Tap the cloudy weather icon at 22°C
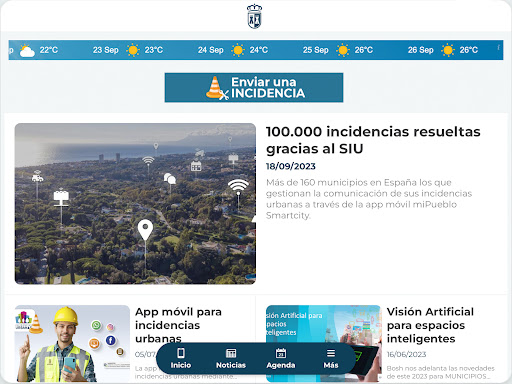This screenshot has height=384, width=512. point(27,51)
